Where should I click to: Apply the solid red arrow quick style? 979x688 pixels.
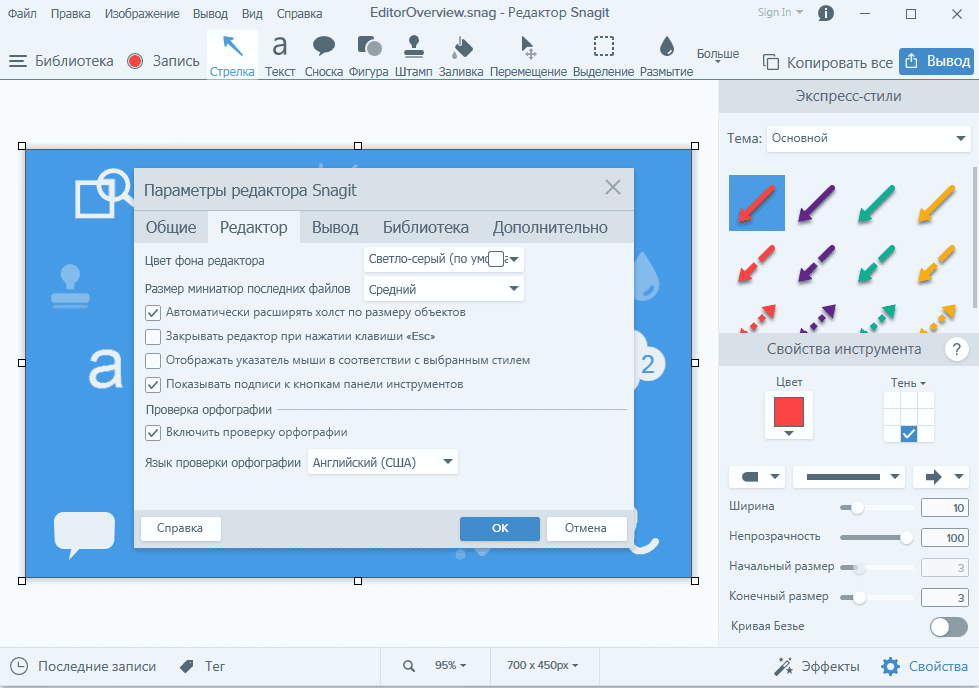[x=757, y=203]
